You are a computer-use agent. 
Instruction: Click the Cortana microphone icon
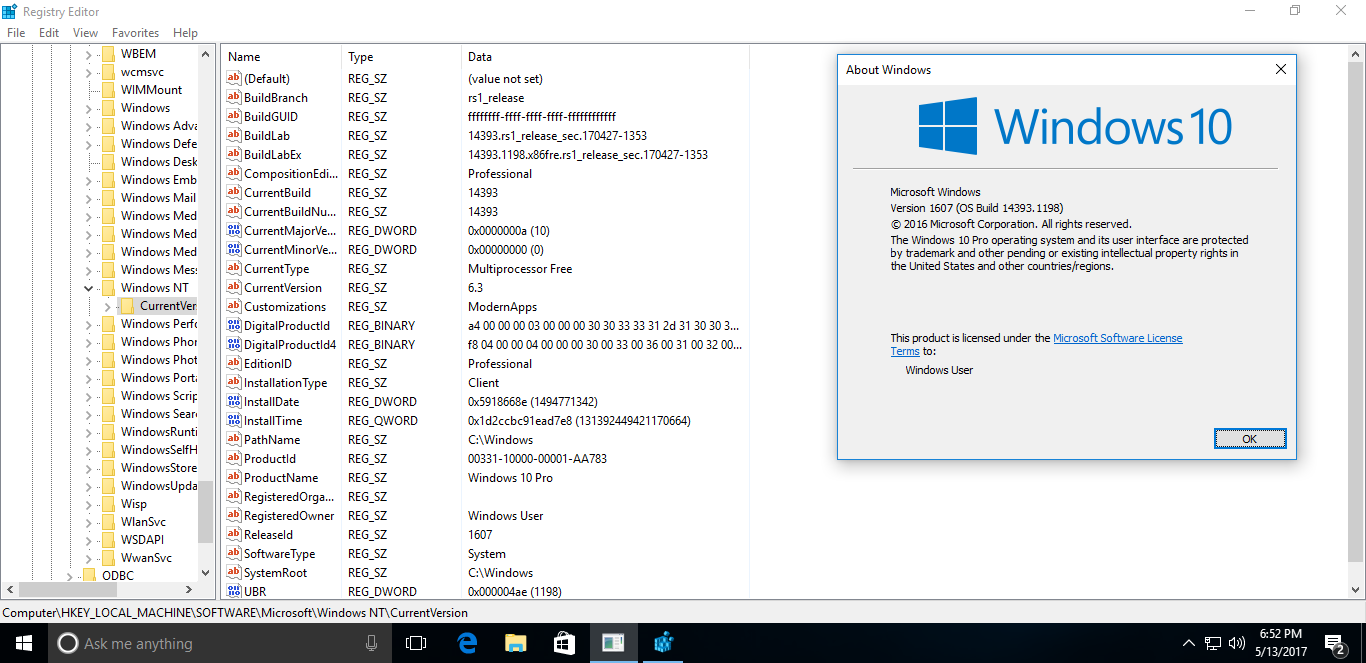372,643
